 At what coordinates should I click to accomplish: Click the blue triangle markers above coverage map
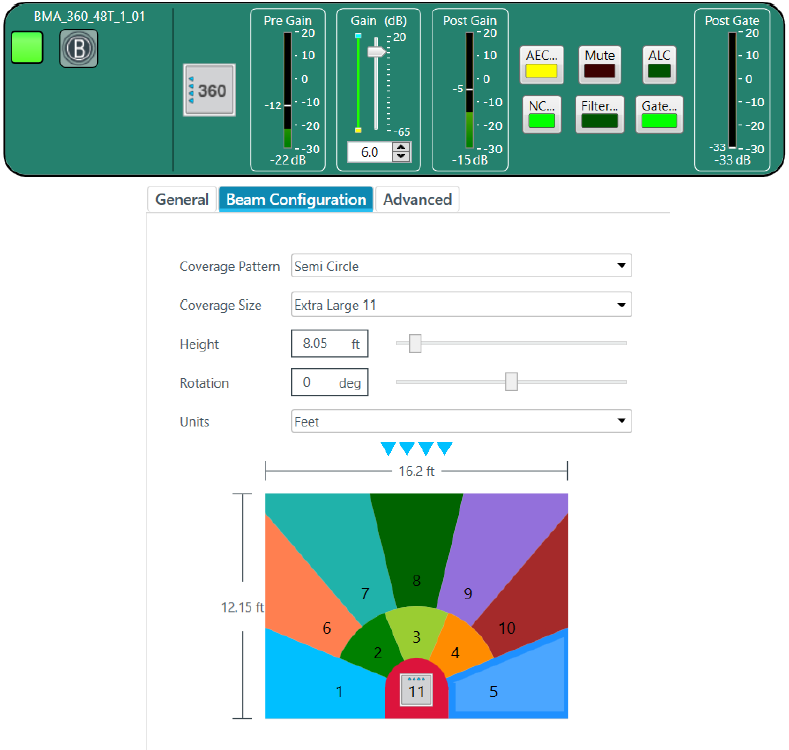click(417, 448)
